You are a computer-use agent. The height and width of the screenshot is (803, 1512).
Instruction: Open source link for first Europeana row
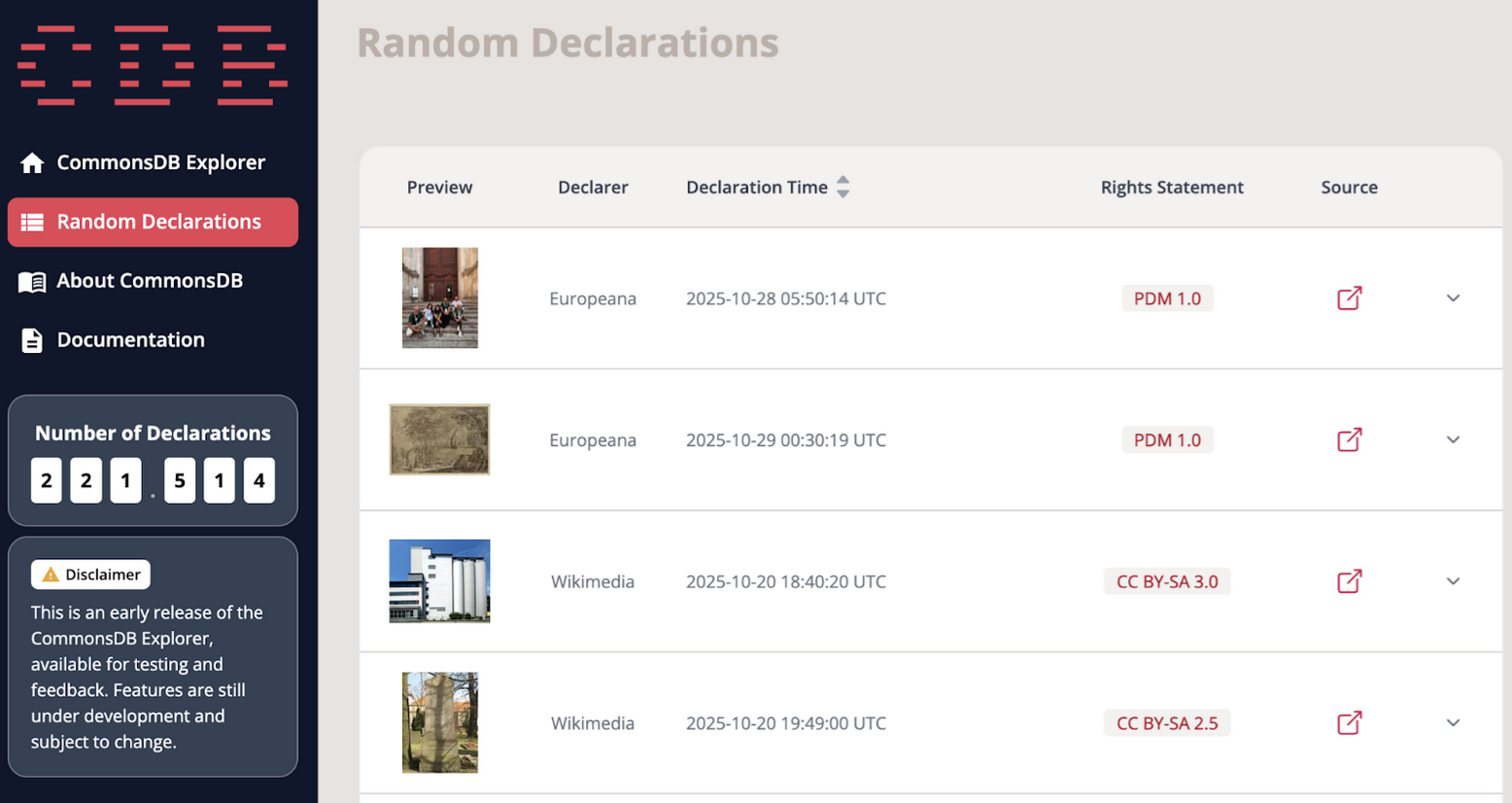(x=1349, y=298)
